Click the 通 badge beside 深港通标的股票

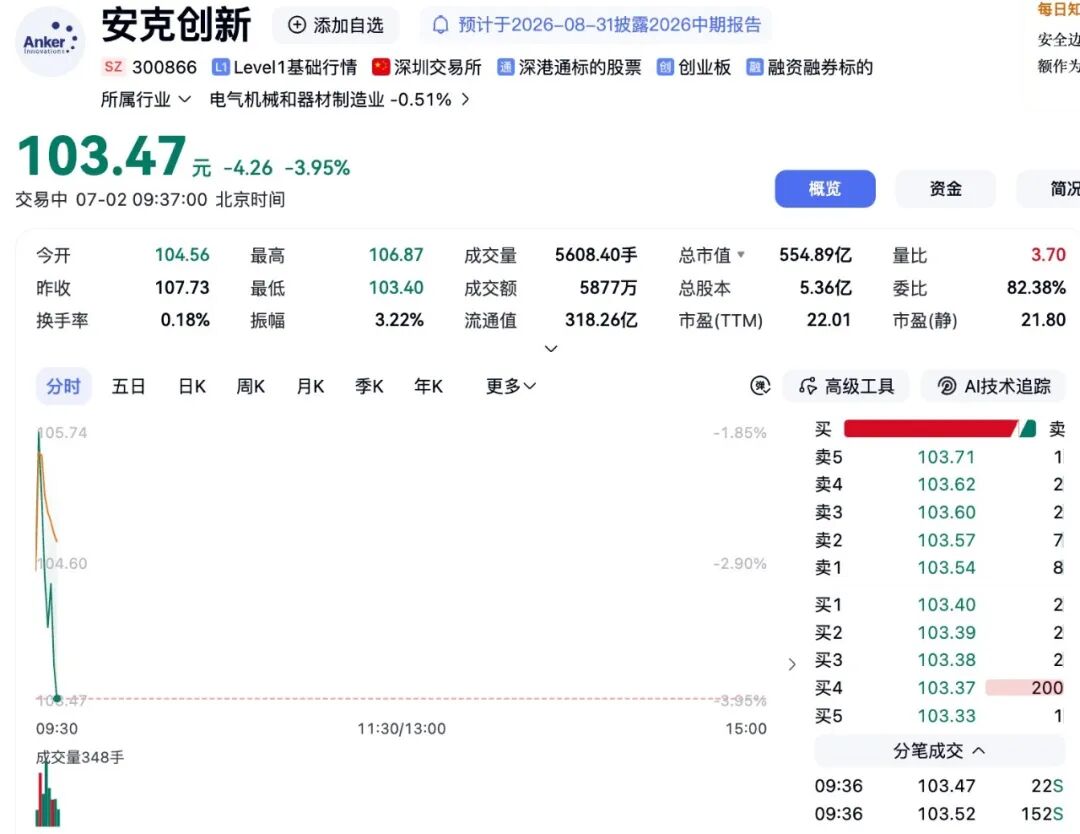click(x=506, y=67)
